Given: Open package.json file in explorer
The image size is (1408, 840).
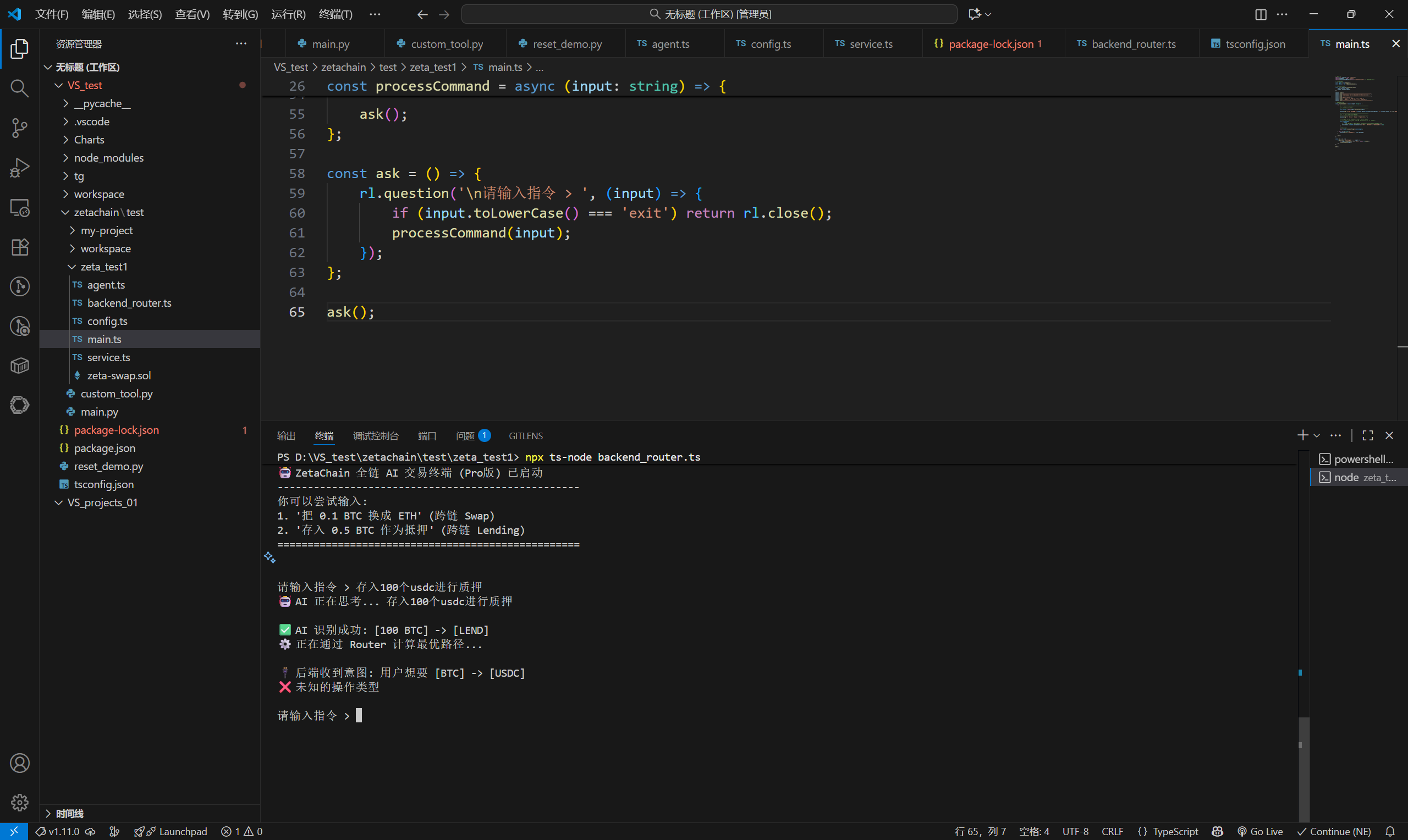Looking at the screenshot, I should [x=150, y=447].
